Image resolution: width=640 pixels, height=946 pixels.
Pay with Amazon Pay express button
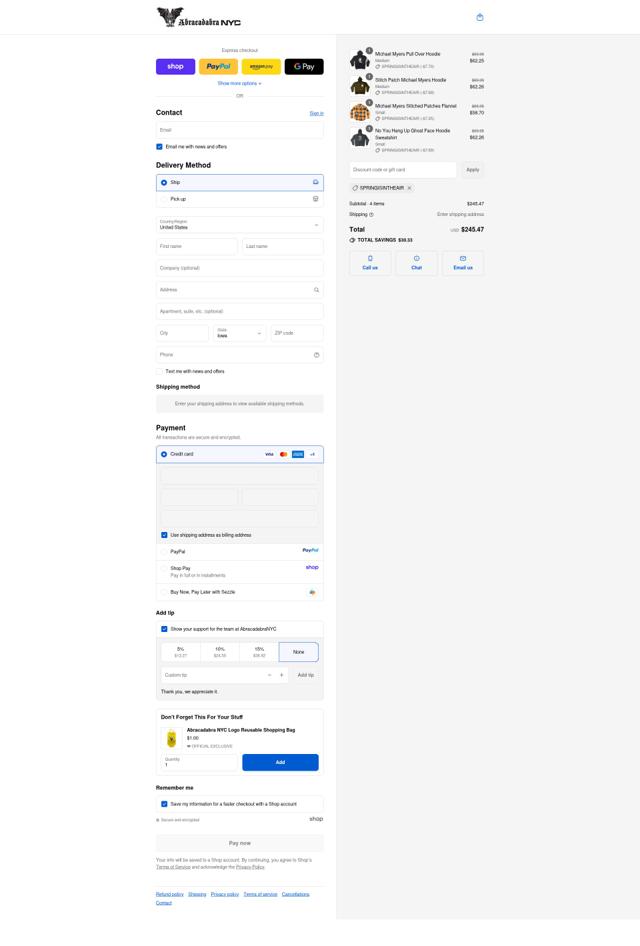pyautogui.click(x=261, y=66)
